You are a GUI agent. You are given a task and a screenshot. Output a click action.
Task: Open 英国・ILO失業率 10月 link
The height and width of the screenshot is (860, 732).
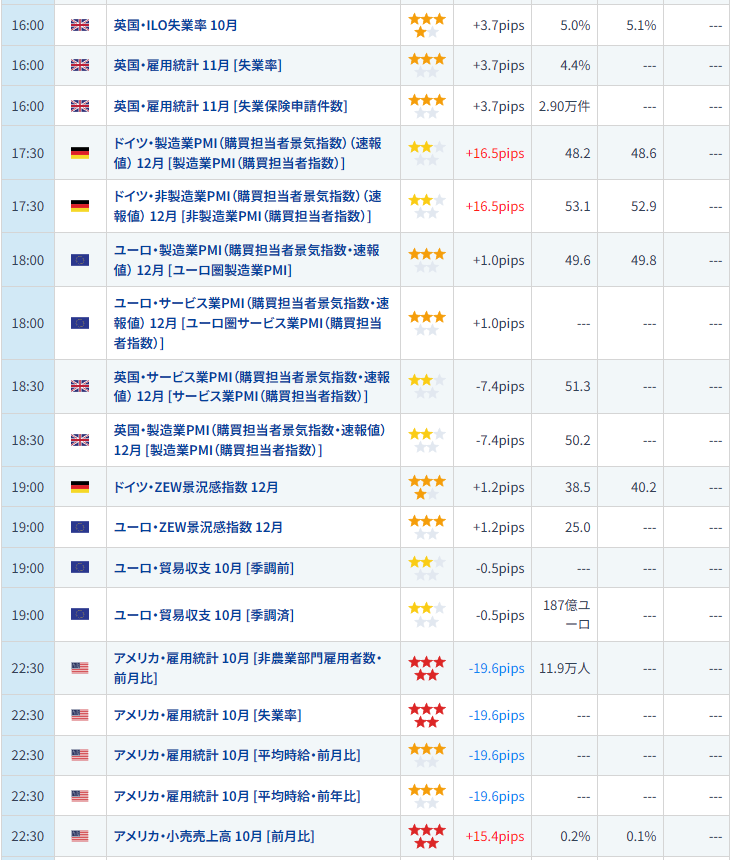coord(176,25)
